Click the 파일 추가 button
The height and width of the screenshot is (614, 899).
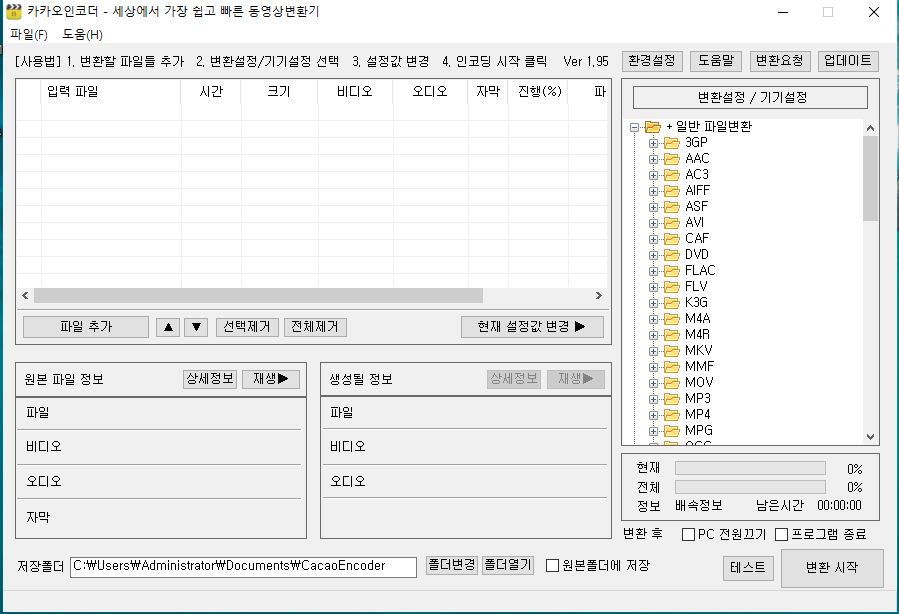[x=86, y=327]
